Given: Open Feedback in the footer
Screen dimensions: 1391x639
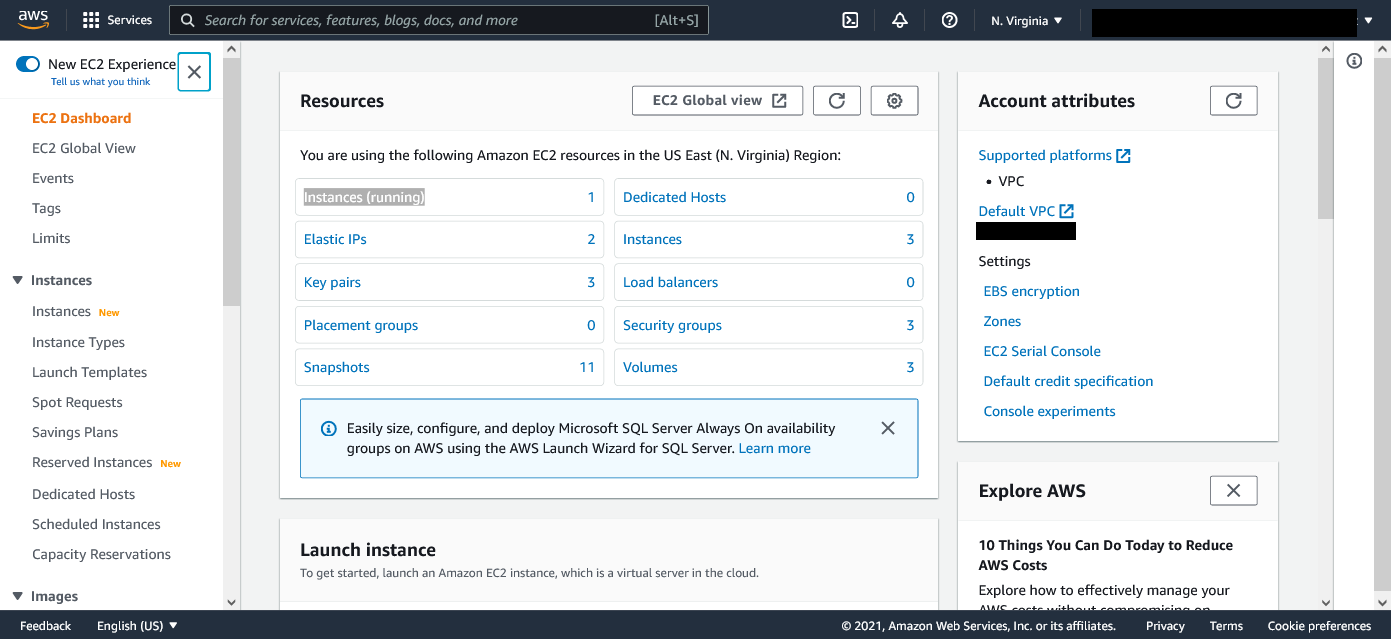Looking at the screenshot, I should pos(45,626).
